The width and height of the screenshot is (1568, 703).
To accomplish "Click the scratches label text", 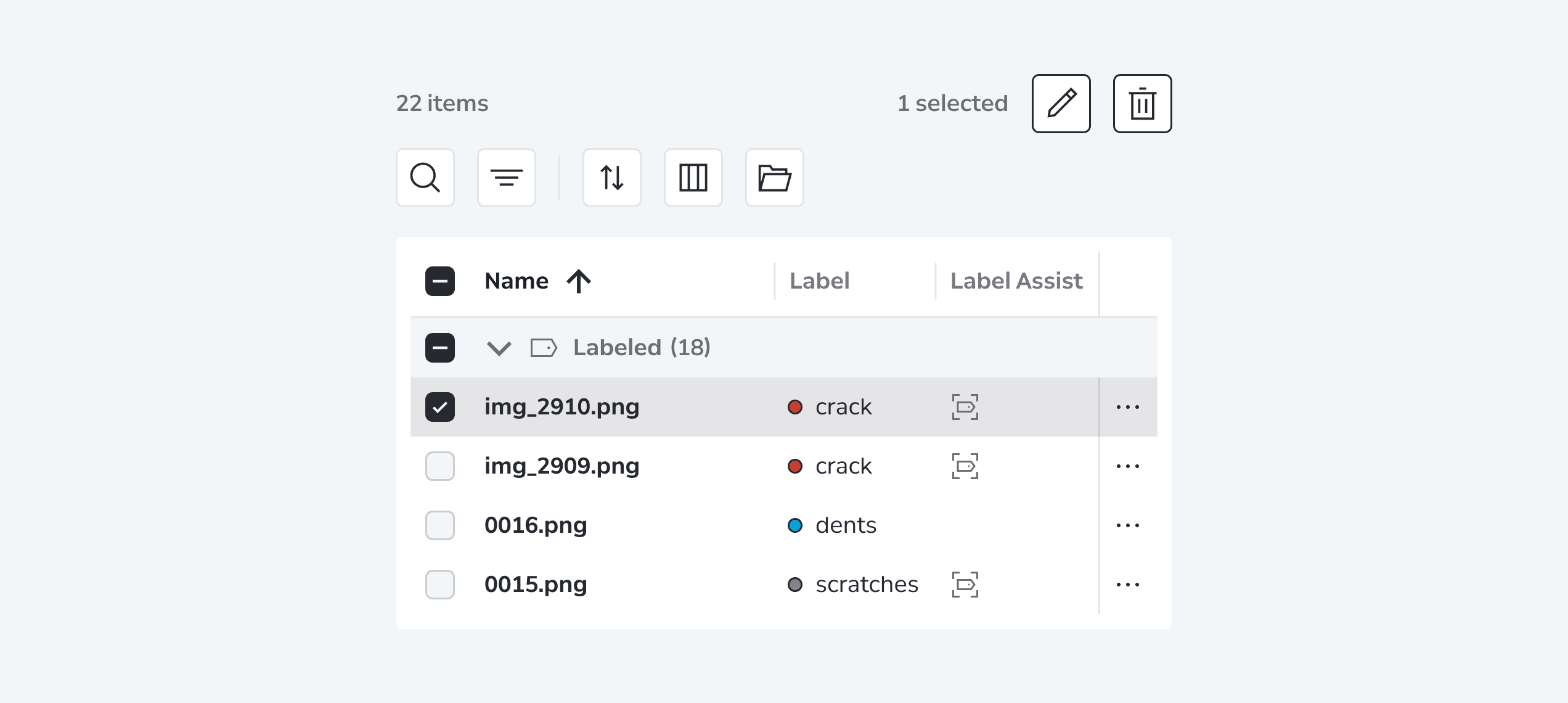I will pos(867,585).
